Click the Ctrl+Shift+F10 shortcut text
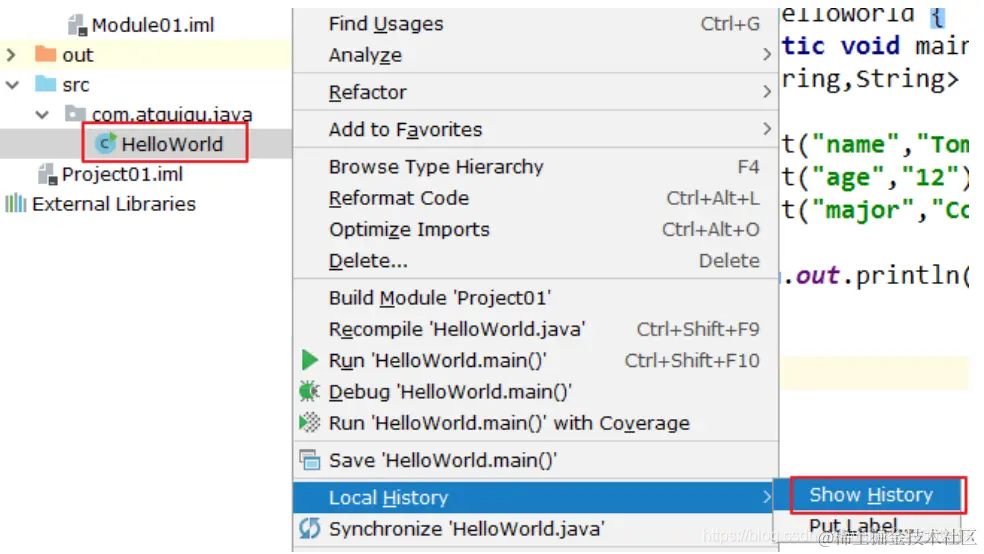Screen dimensions: 984x554 coord(692,361)
